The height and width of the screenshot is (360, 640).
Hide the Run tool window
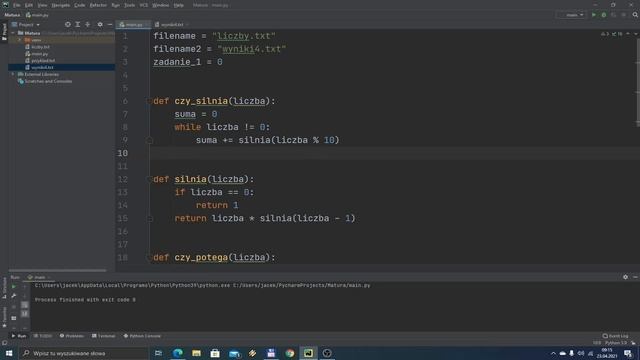[x=635, y=277]
